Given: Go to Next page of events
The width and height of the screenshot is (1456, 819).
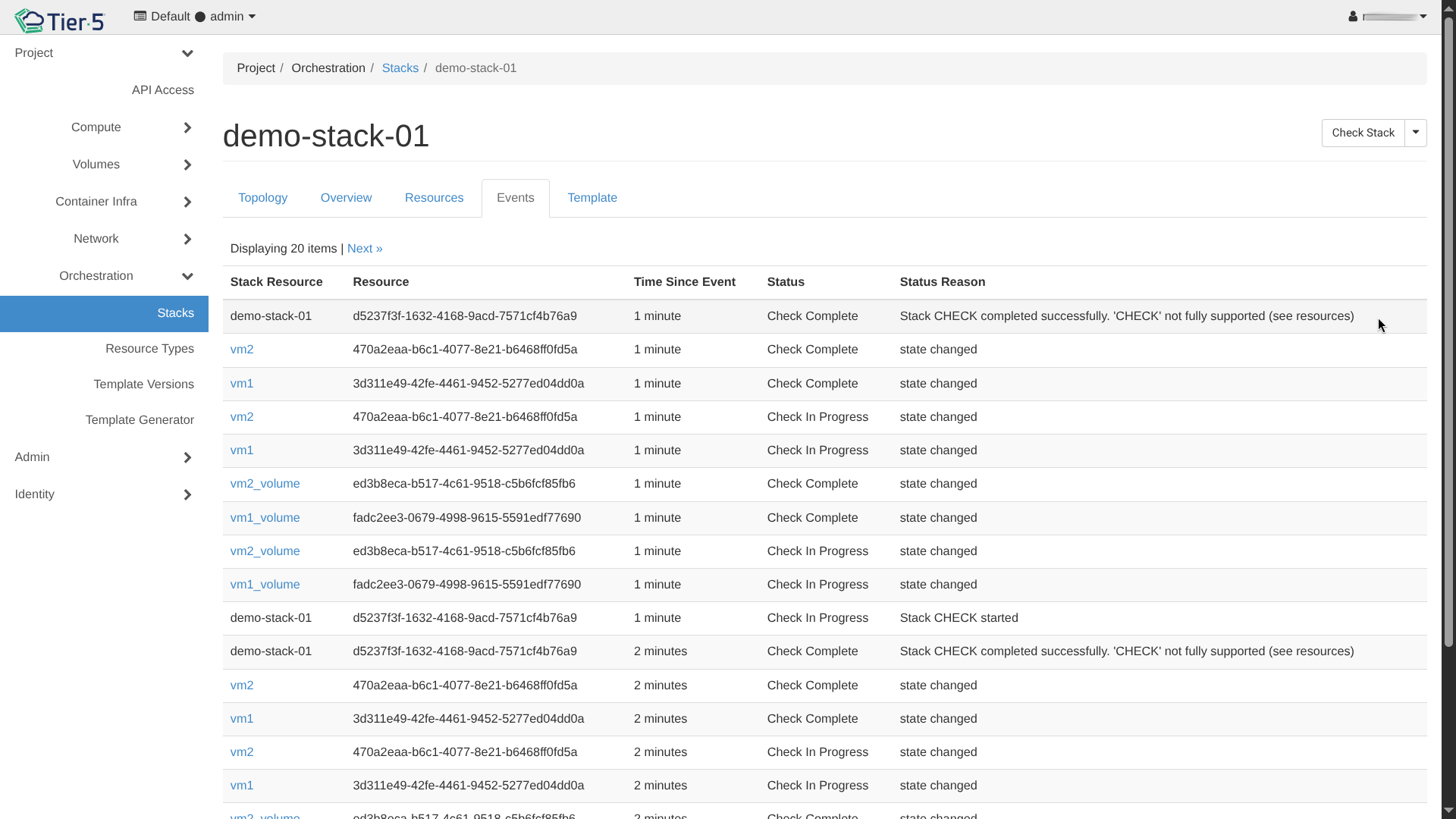Looking at the screenshot, I should [x=365, y=249].
